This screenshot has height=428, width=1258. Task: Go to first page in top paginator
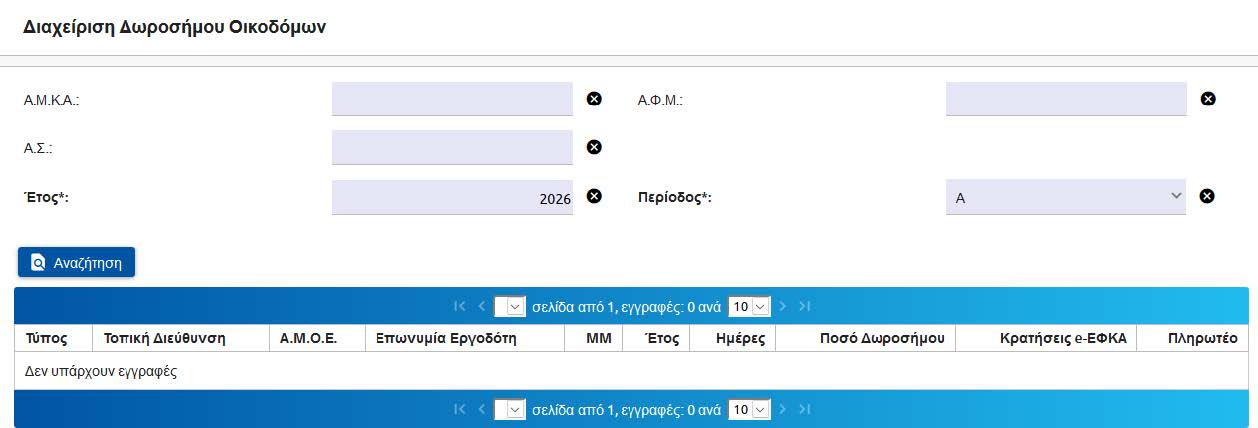click(x=460, y=306)
